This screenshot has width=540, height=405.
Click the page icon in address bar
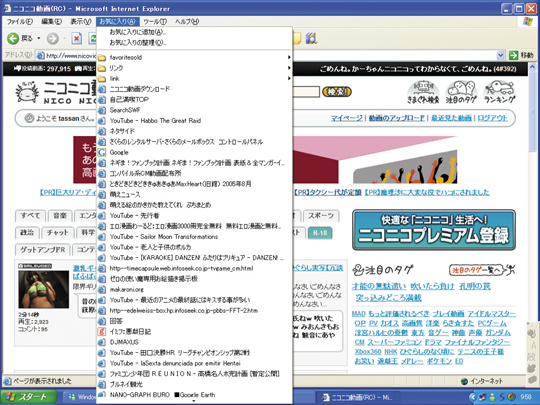click(40, 55)
